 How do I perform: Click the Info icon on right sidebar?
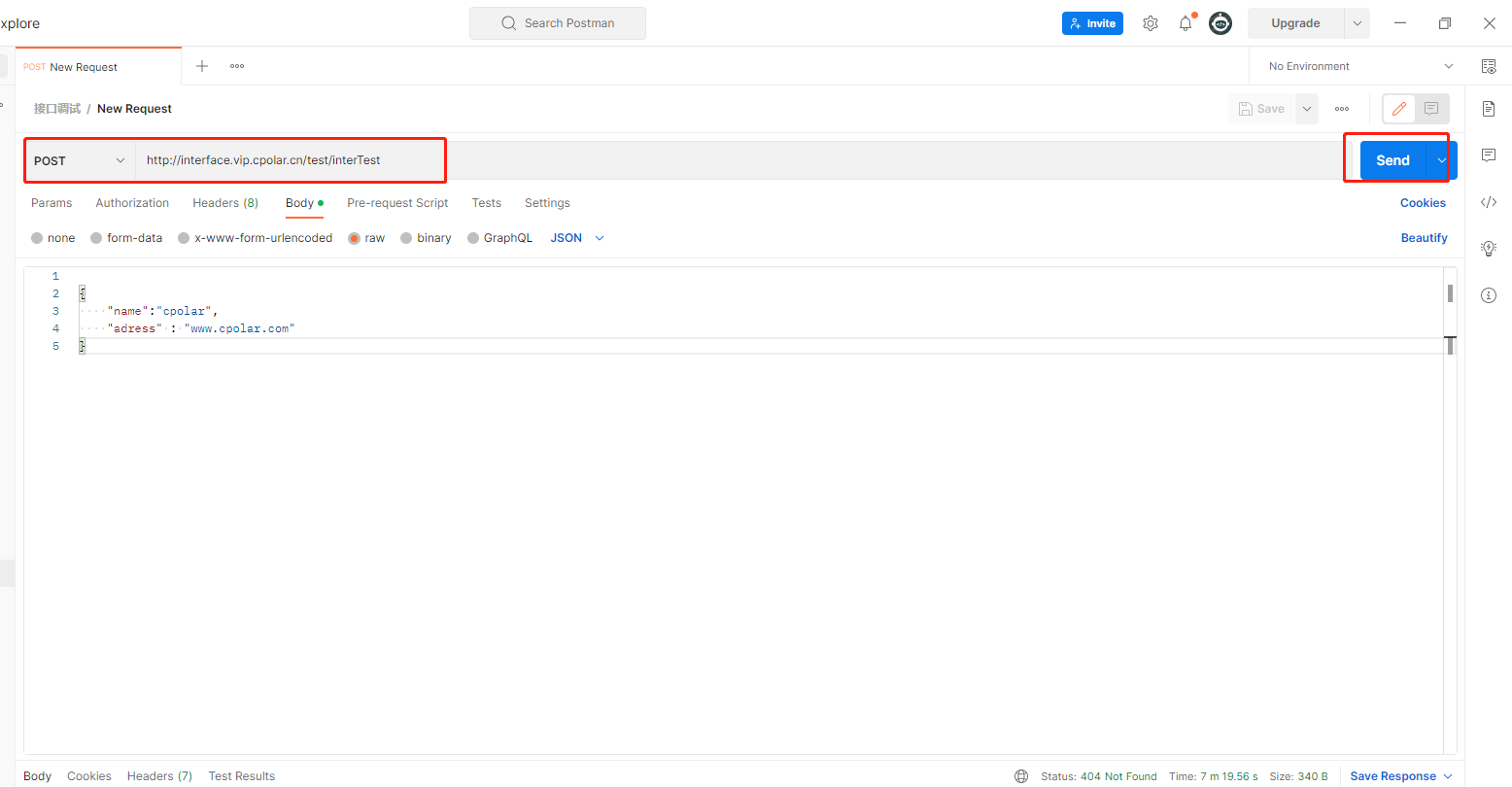coord(1488,295)
